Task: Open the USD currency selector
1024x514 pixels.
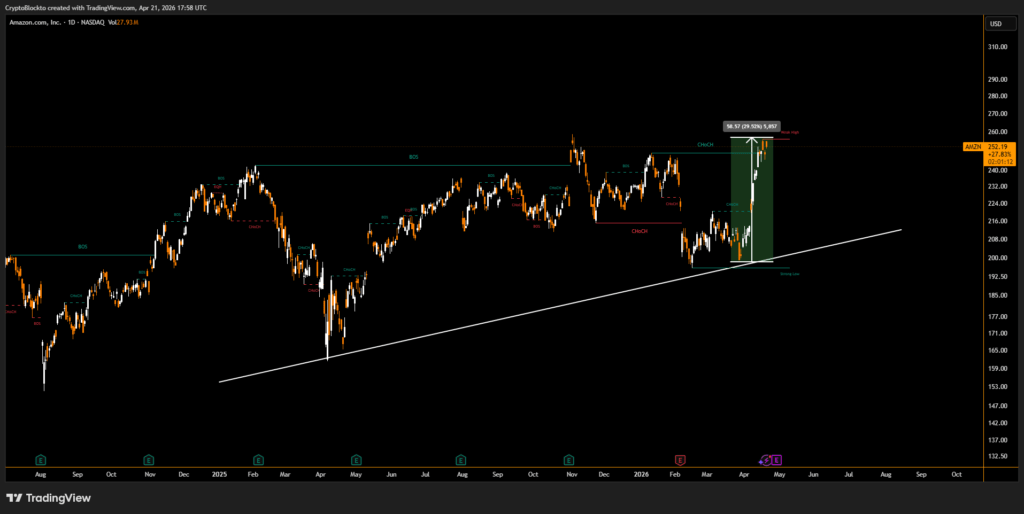Action: (995, 23)
